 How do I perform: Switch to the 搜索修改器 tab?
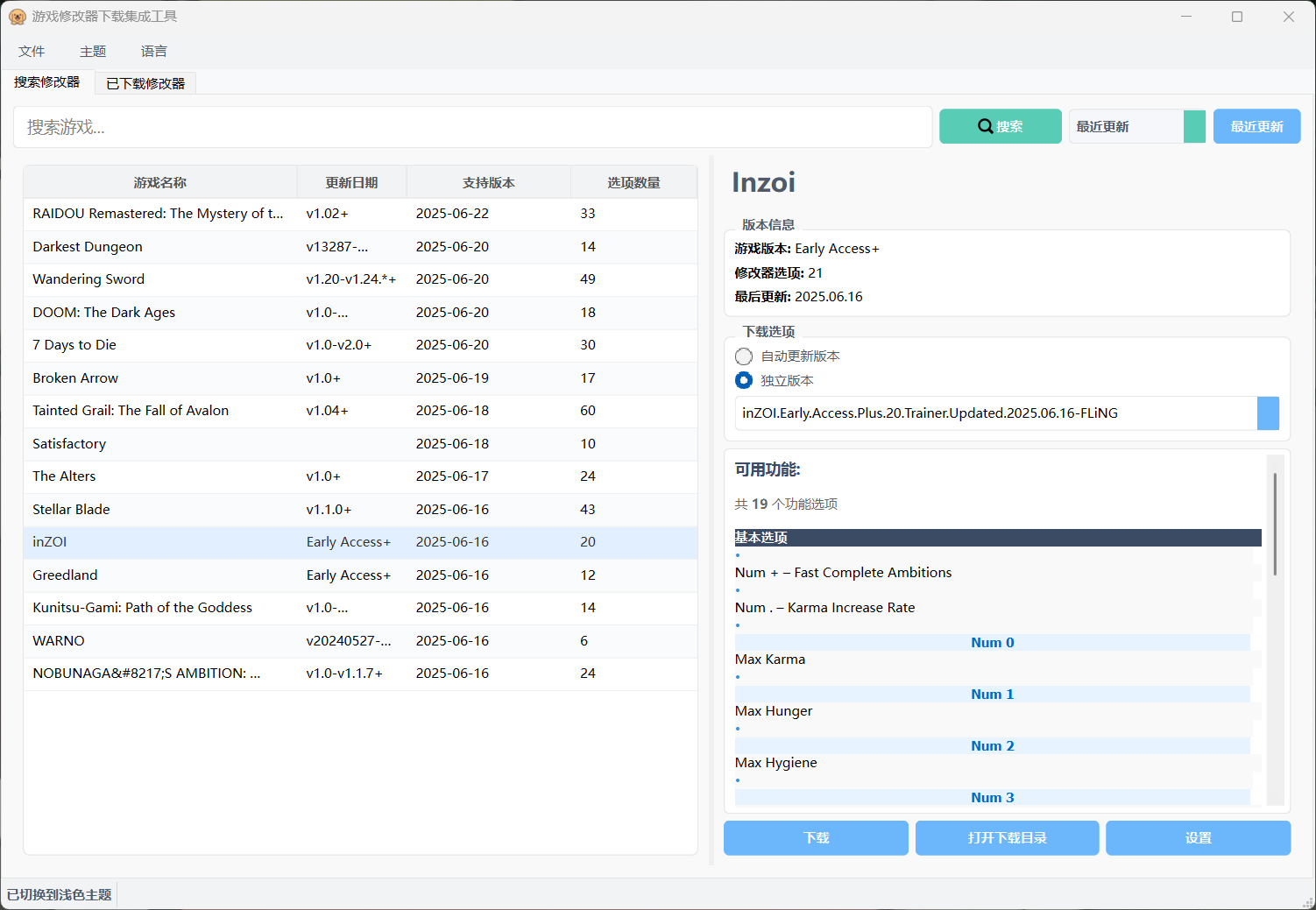[x=47, y=82]
